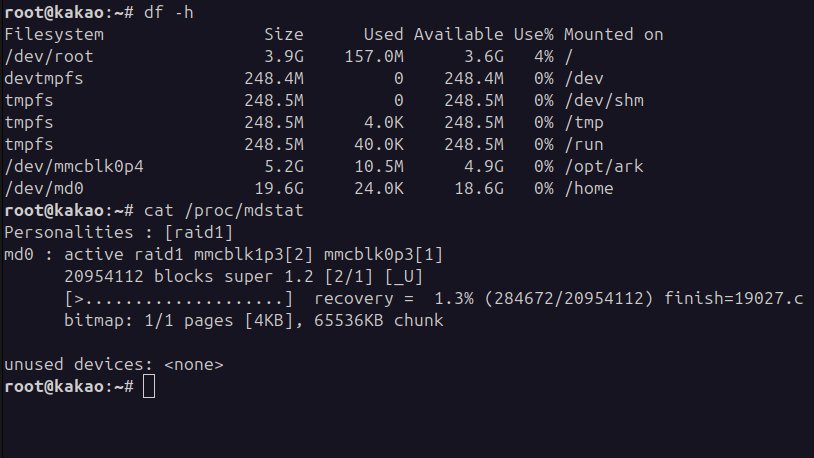Click the 'mmcblk0p3[1]' device entry
This screenshot has width=814, height=458.
(x=384, y=254)
